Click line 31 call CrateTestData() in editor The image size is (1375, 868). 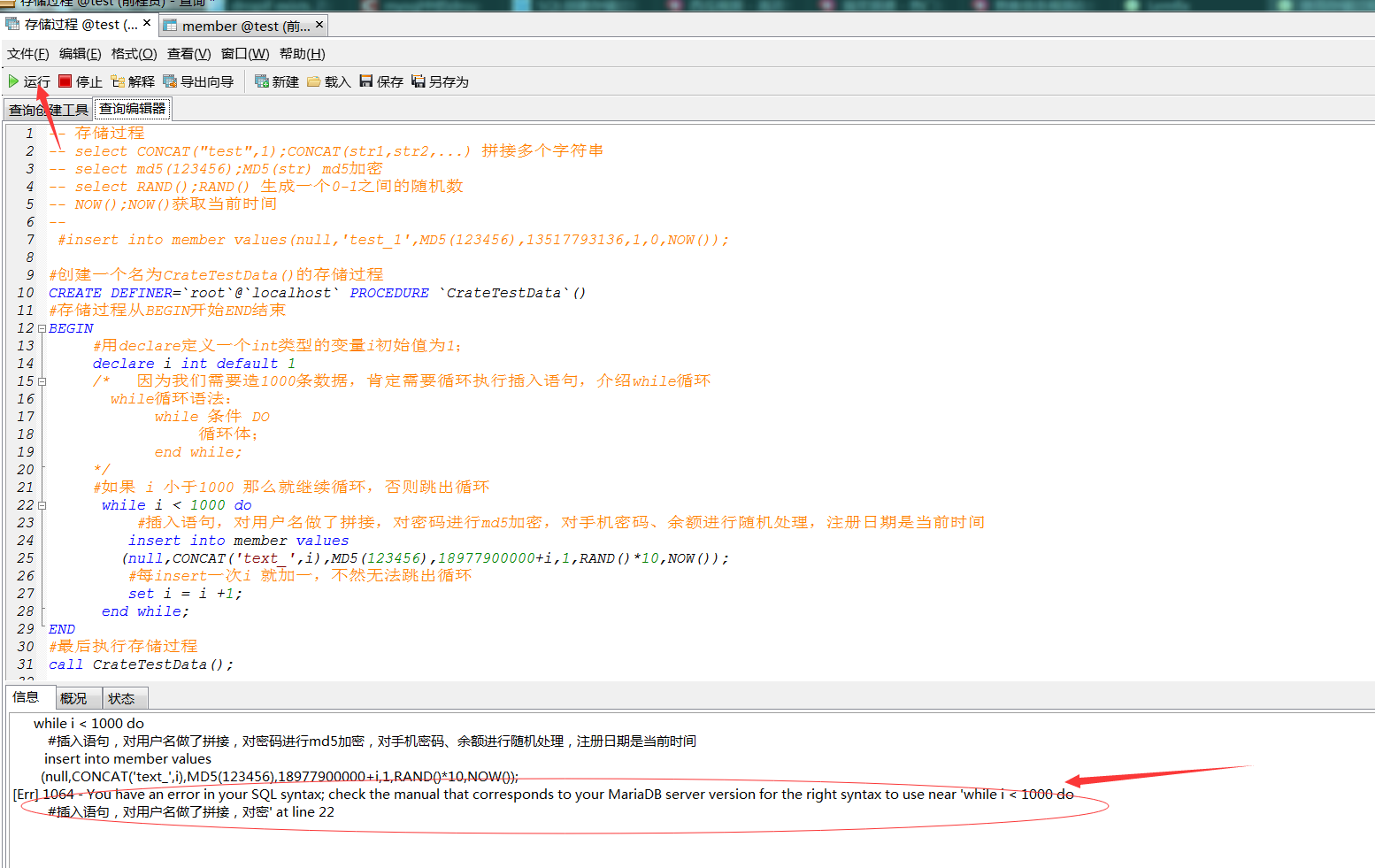pyautogui.click(x=142, y=664)
